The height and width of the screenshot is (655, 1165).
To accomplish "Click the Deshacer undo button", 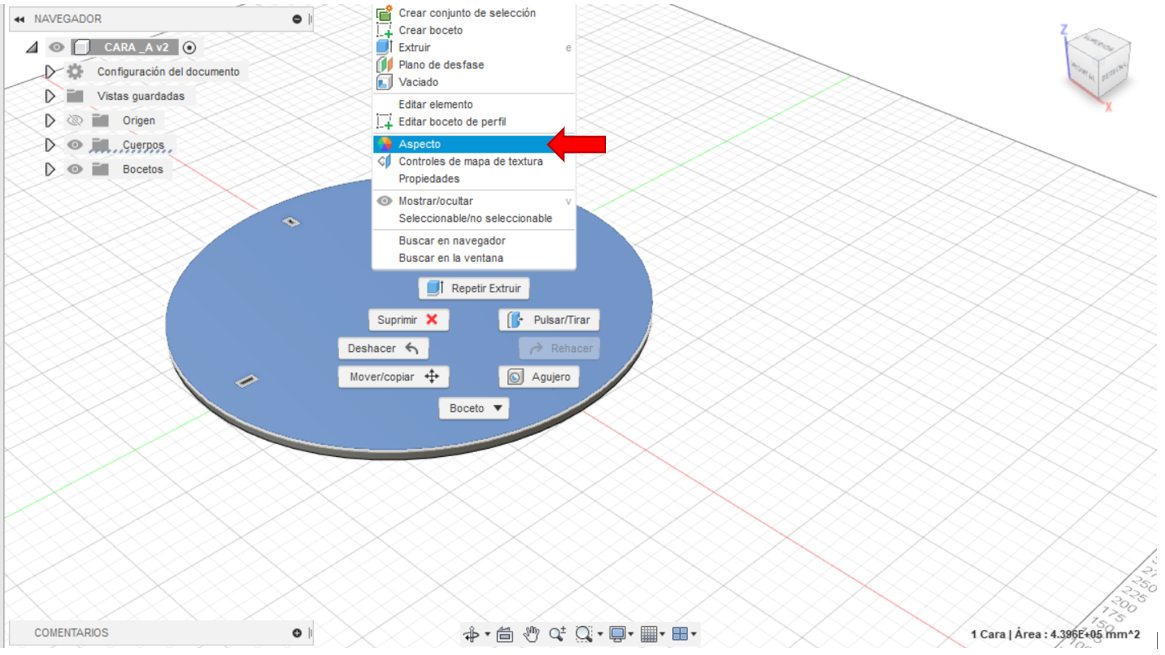I will coord(383,348).
